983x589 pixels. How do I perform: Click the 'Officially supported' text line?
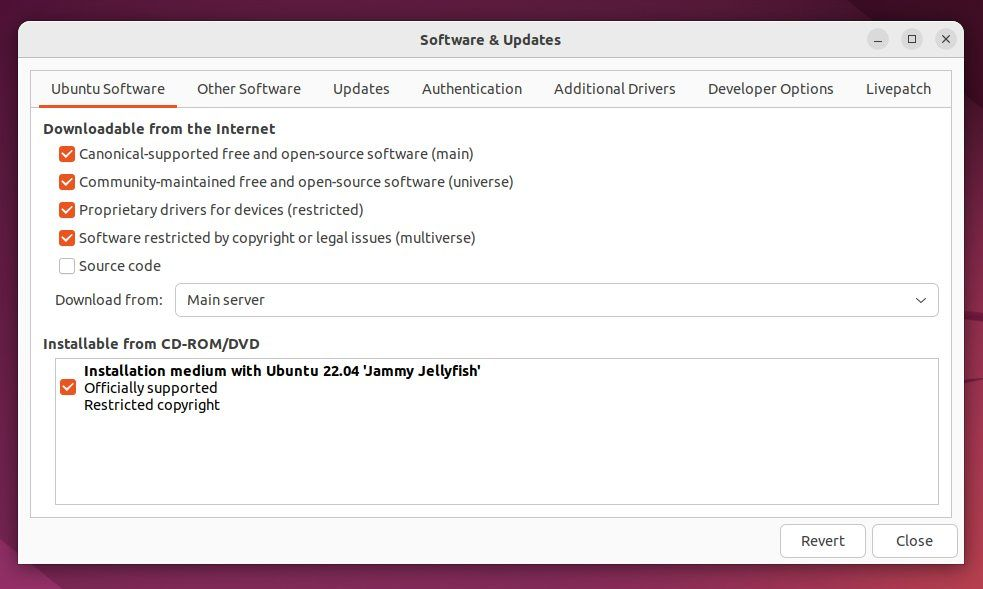point(150,388)
